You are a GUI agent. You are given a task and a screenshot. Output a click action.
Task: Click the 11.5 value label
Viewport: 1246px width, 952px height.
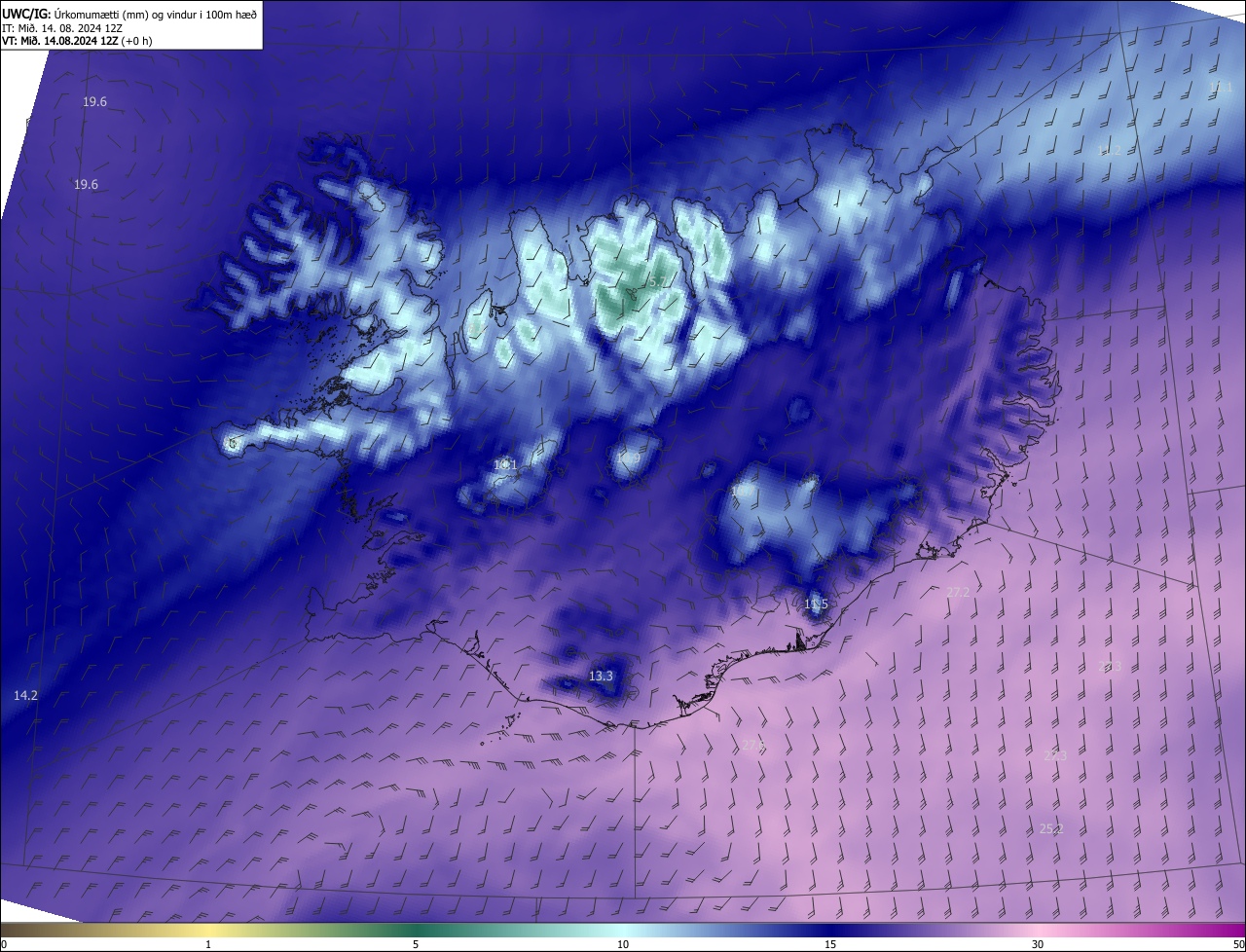[816, 604]
